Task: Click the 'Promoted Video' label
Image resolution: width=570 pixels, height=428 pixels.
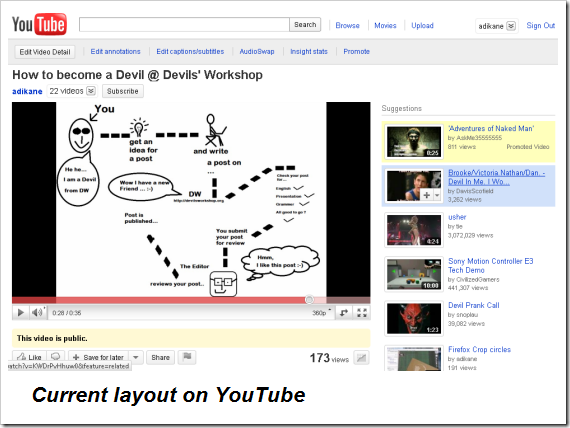Action: tap(528, 147)
